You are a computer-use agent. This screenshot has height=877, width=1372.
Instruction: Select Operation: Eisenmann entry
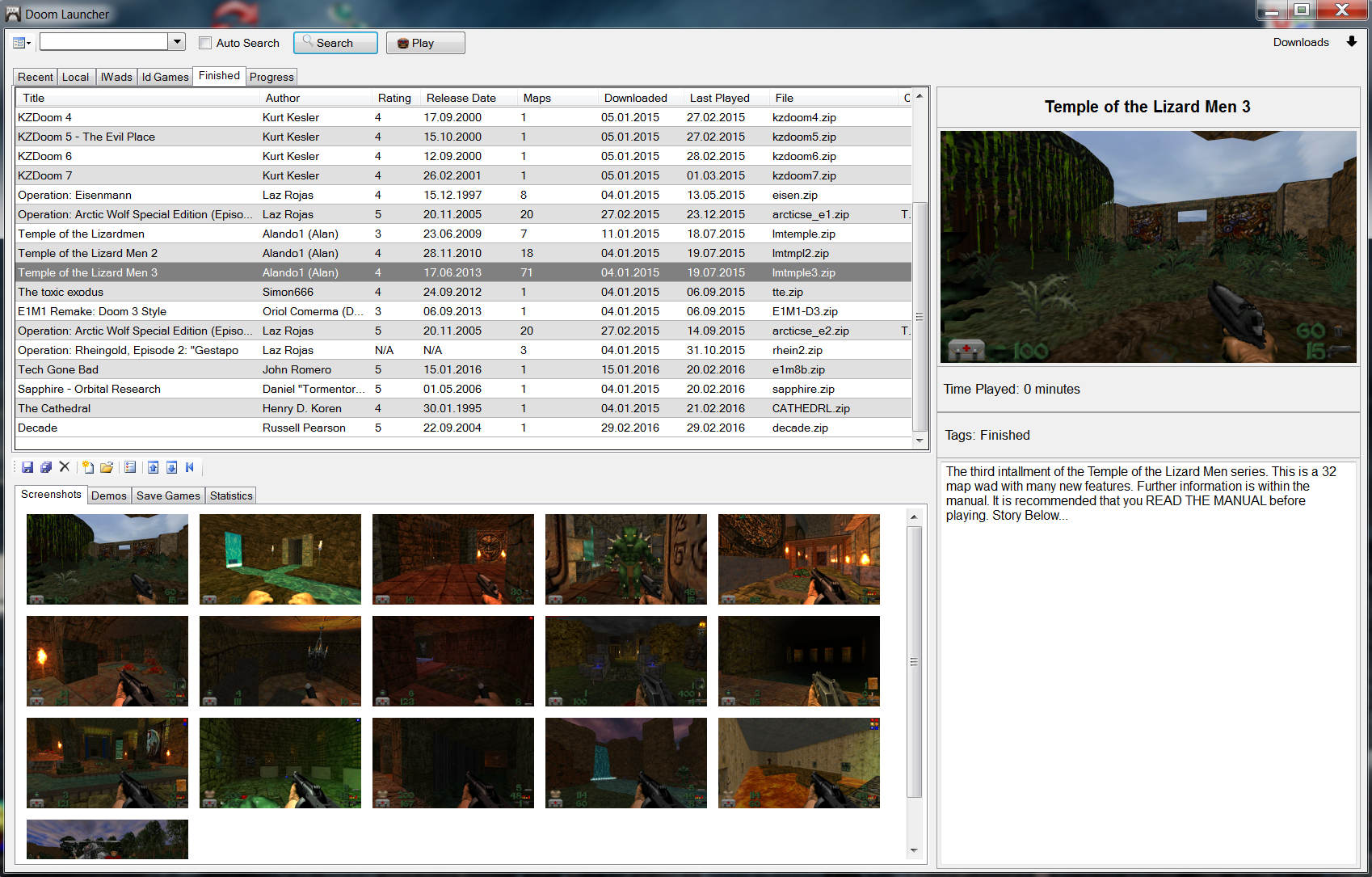click(464, 195)
